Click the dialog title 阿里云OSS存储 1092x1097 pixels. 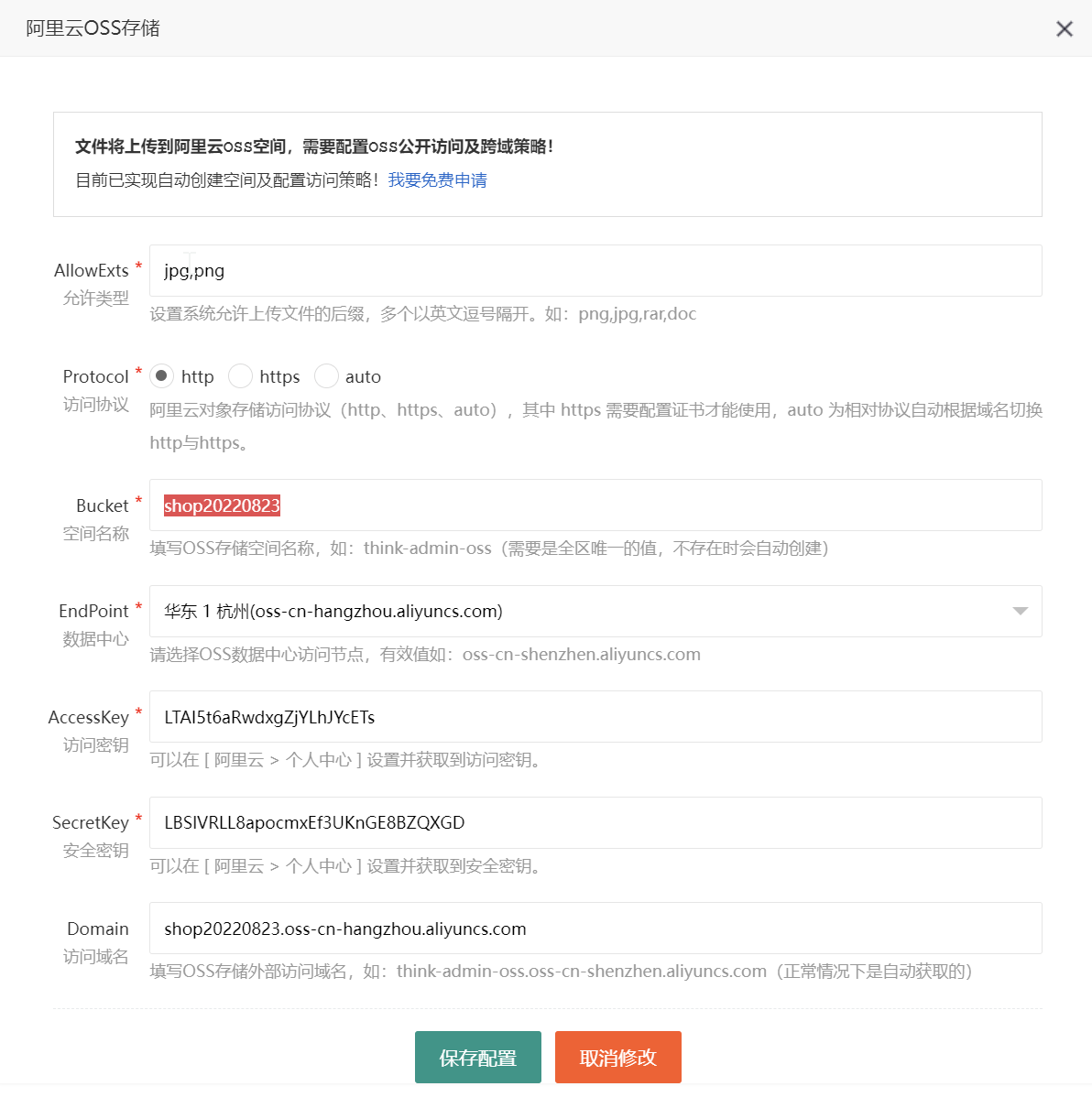[93, 28]
